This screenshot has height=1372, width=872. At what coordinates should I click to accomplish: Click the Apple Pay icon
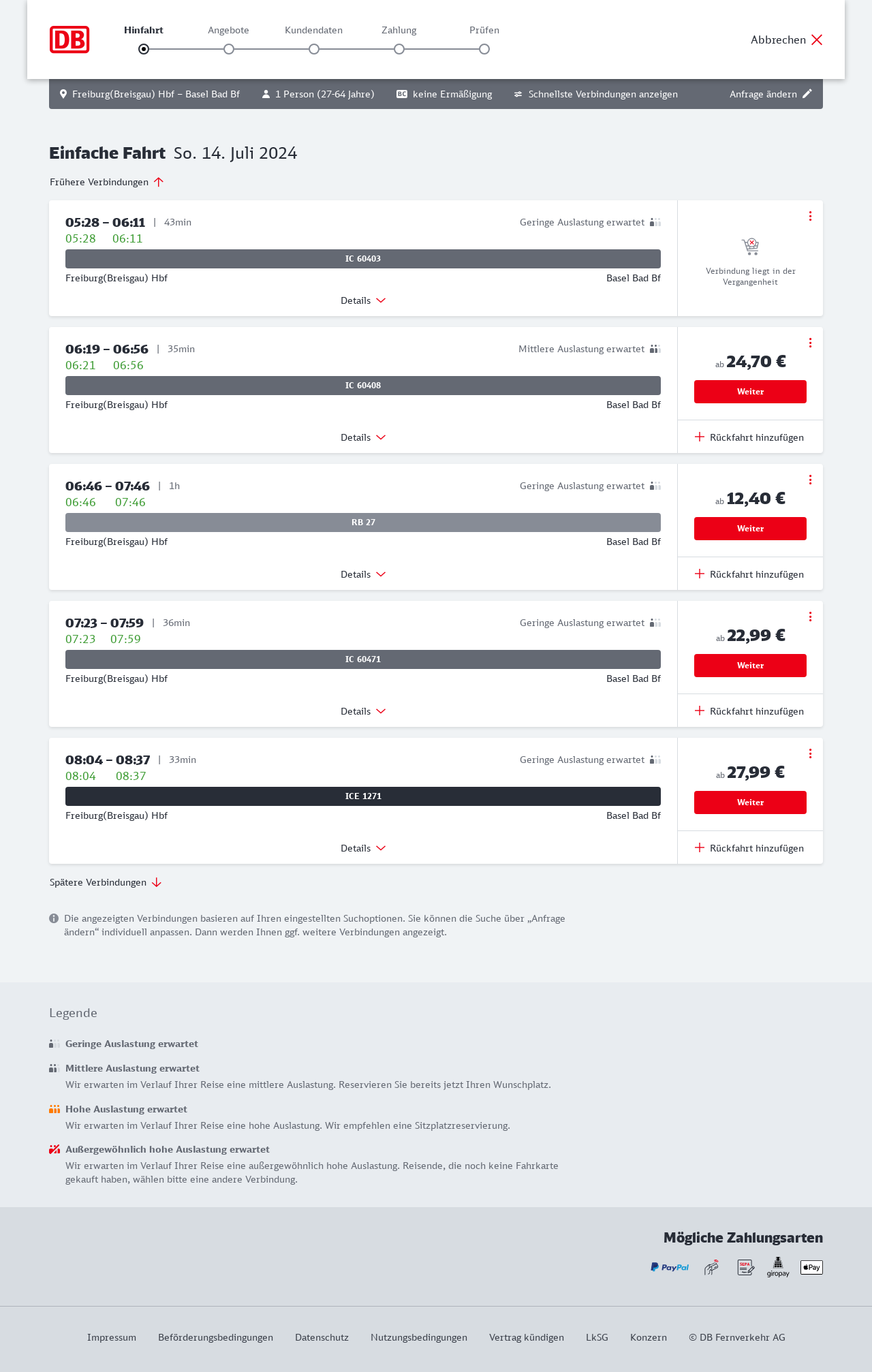tap(811, 1267)
